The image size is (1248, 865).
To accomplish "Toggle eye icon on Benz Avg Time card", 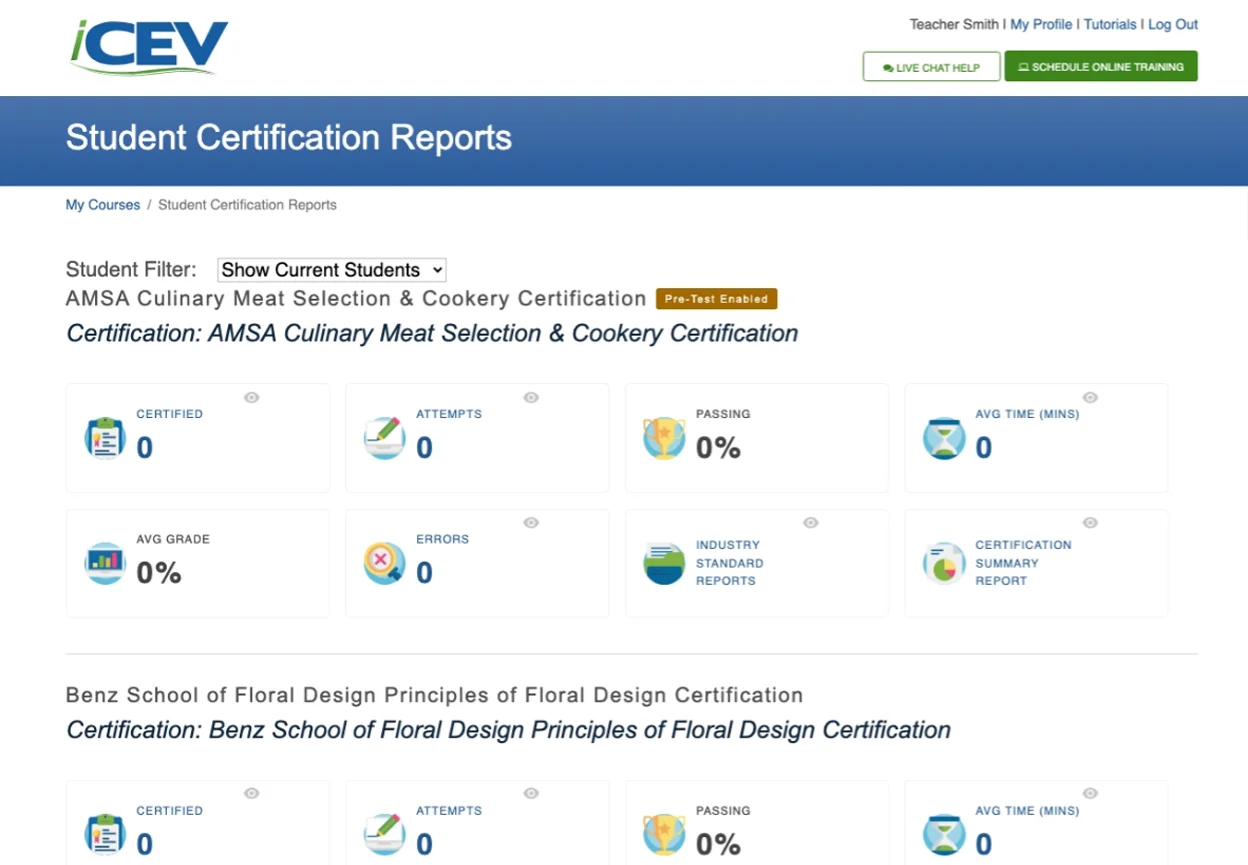I will pyautogui.click(x=1090, y=793).
